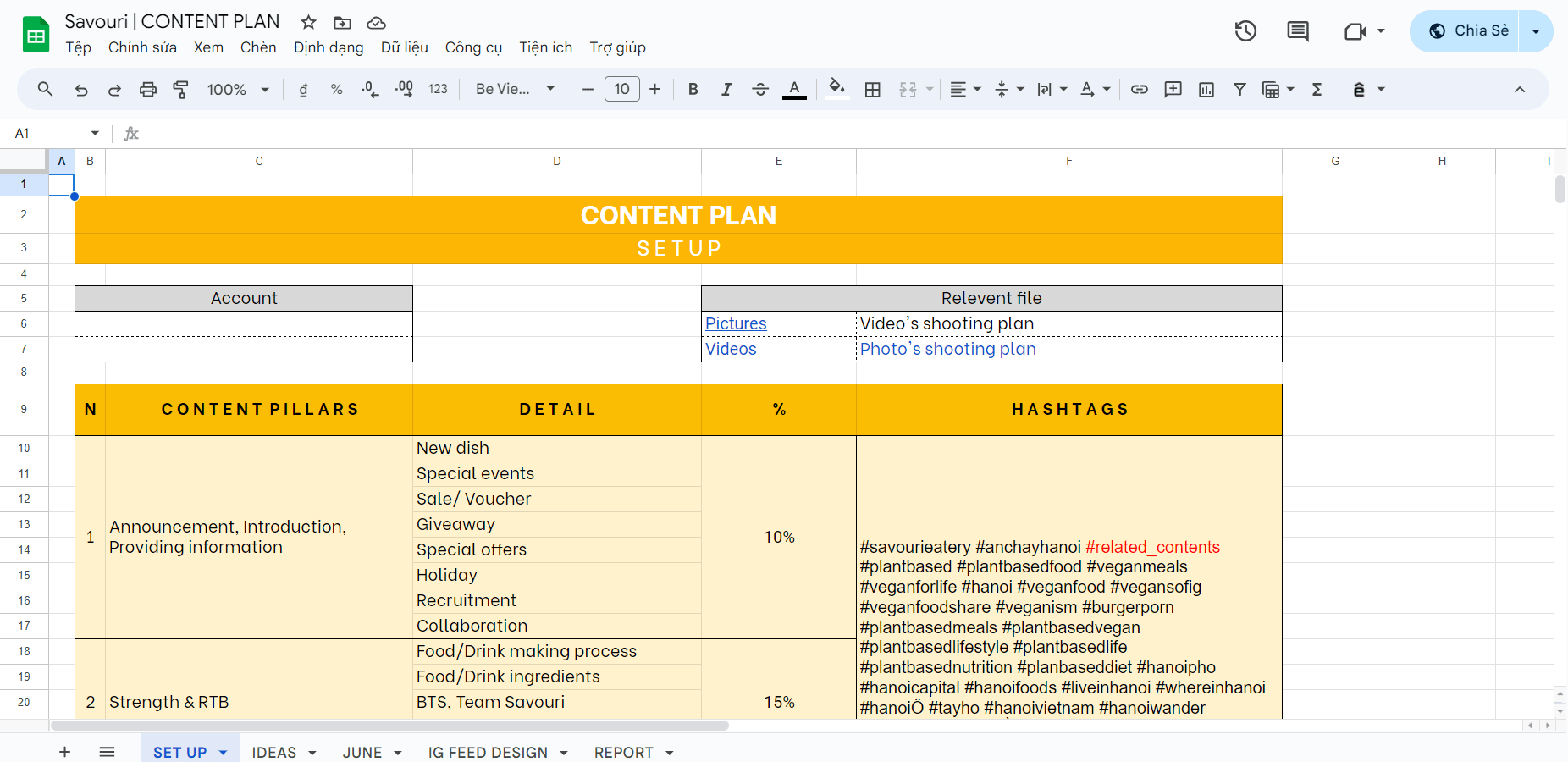This screenshot has width=1568, height=762.
Task: Add a new sheet
Action: click(x=64, y=752)
